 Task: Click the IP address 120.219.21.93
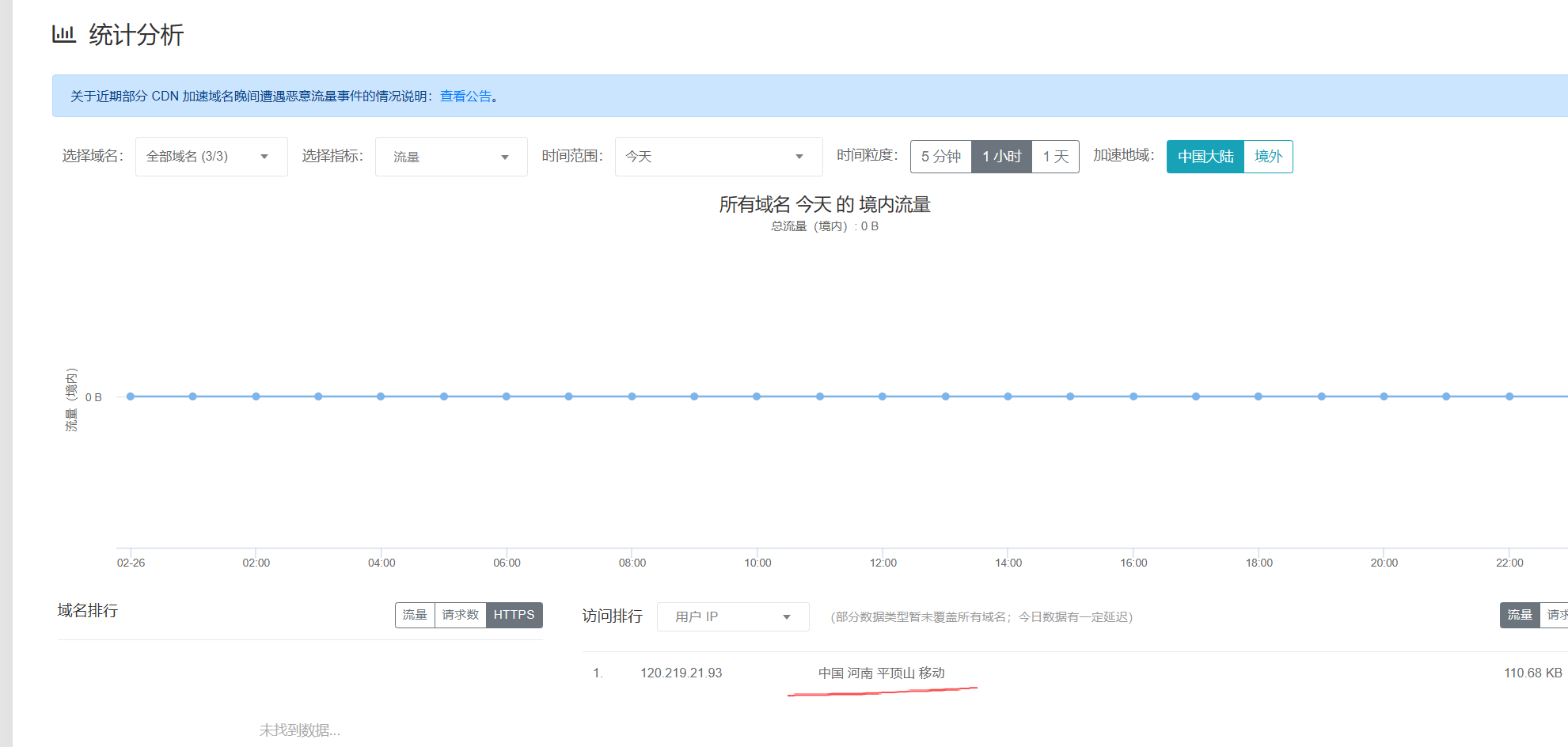[x=681, y=673]
